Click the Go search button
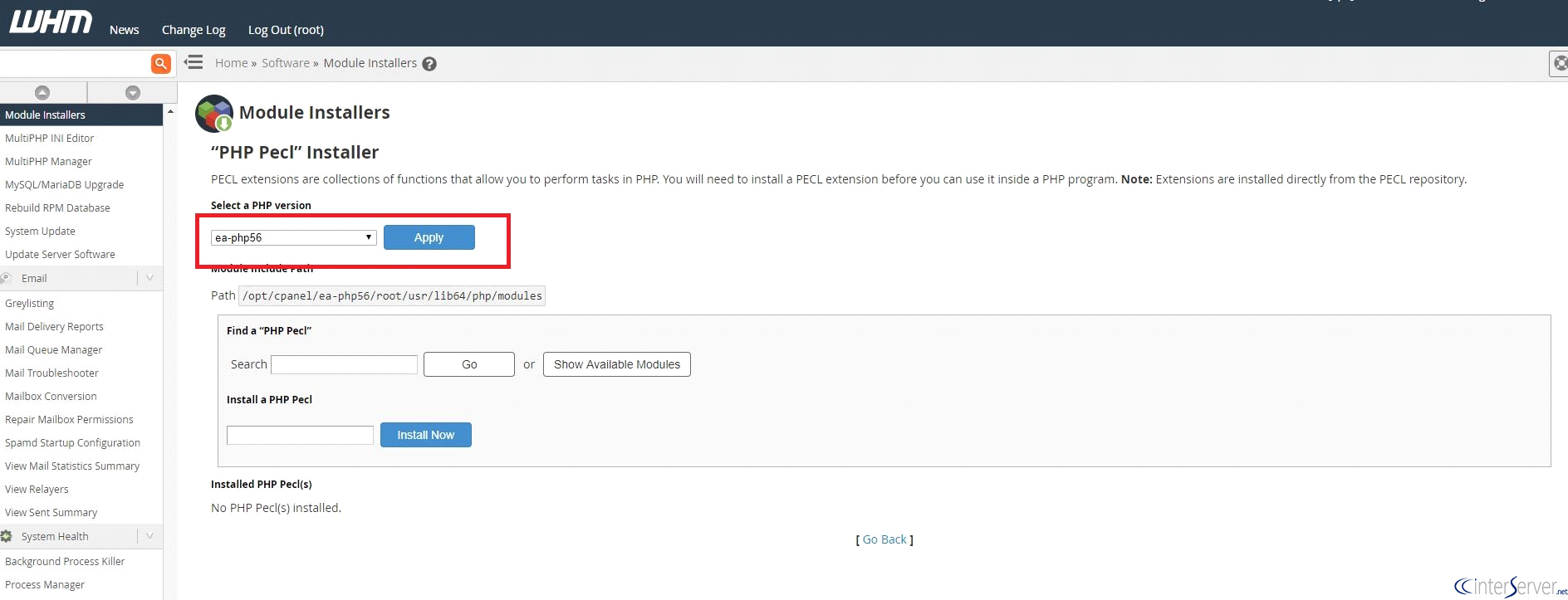The image size is (1568, 600). pyautogui.click(x=469, y=364)
